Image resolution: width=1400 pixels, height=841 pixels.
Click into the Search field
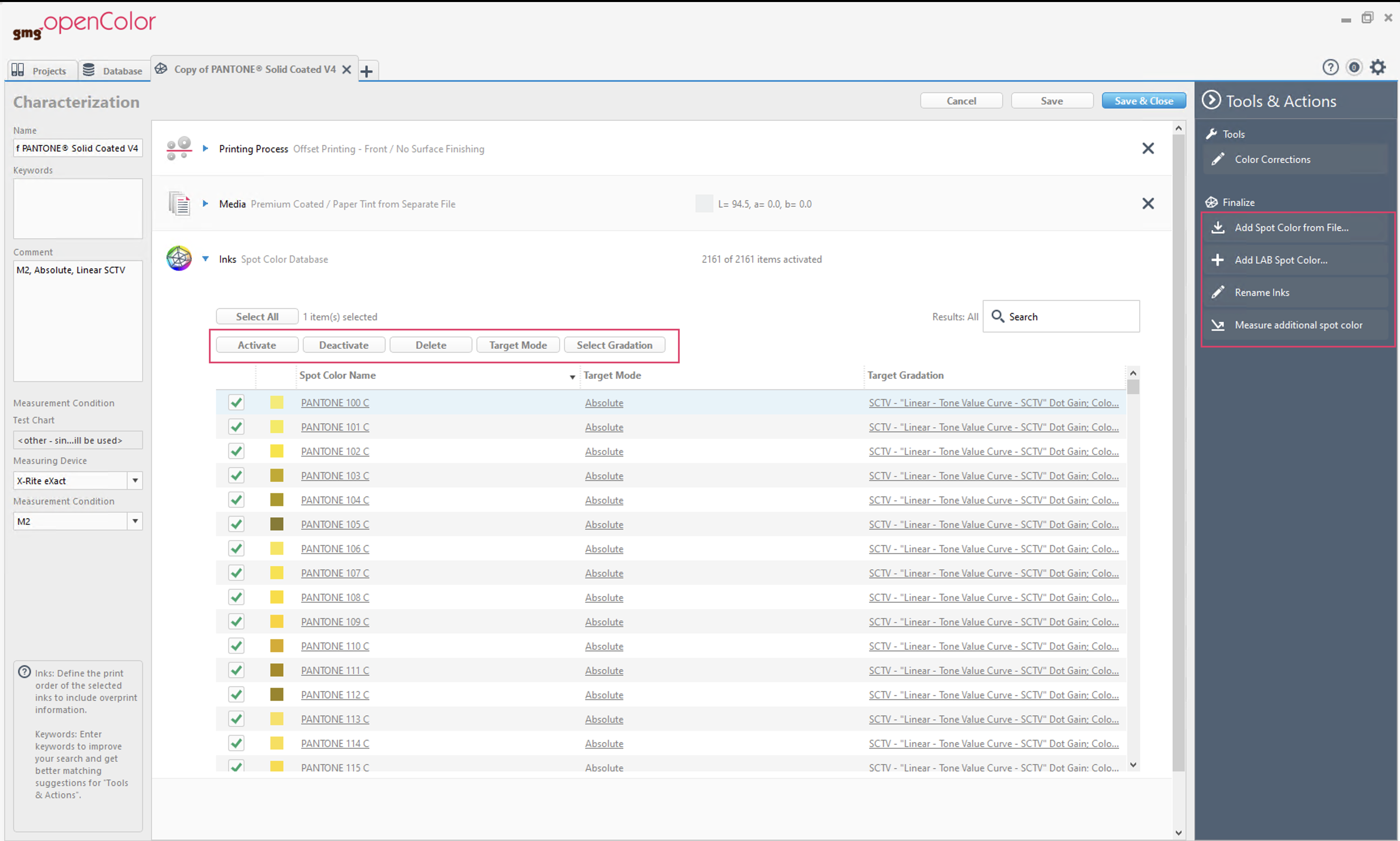pos(1061,316)
